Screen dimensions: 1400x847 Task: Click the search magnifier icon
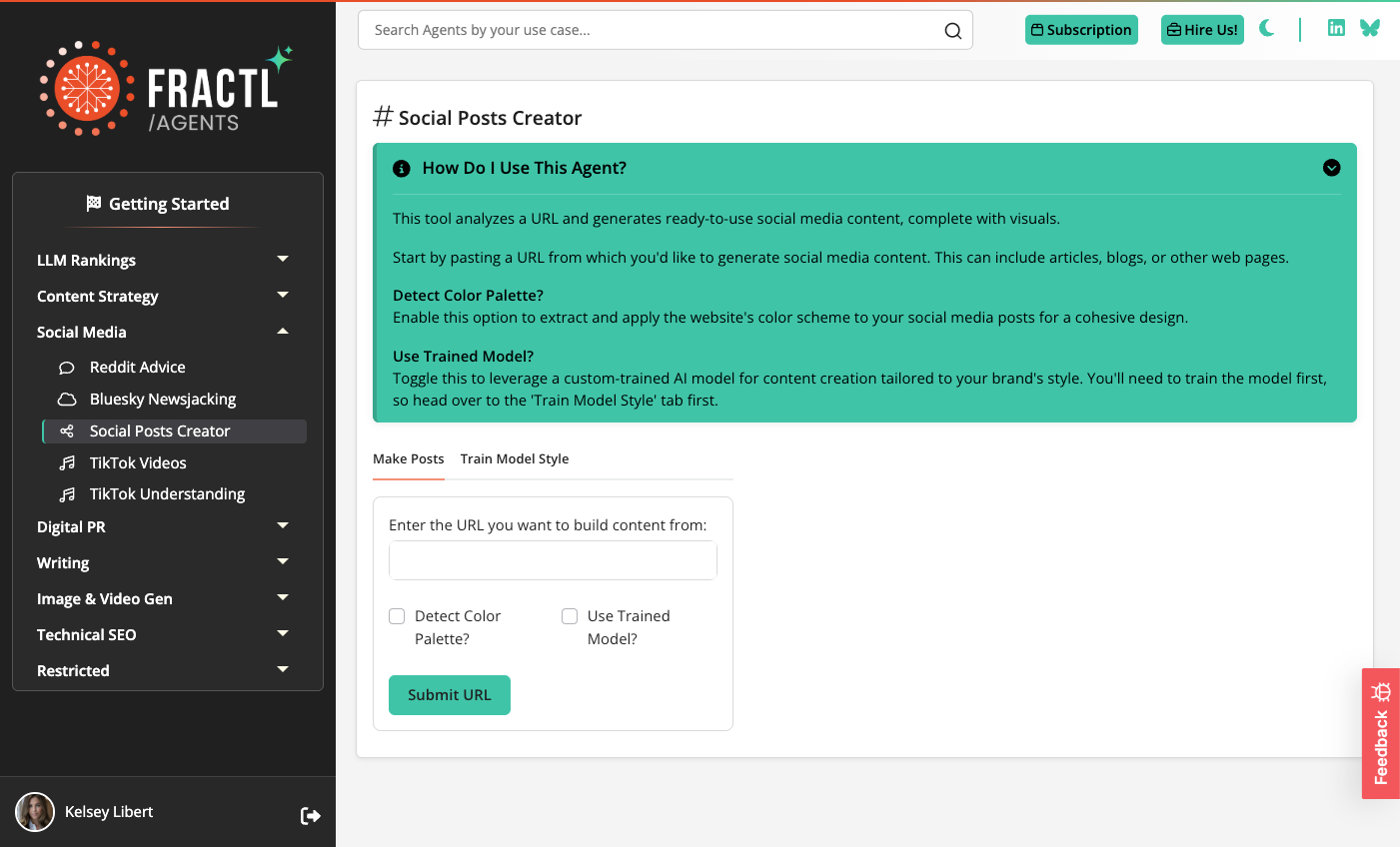952,31
